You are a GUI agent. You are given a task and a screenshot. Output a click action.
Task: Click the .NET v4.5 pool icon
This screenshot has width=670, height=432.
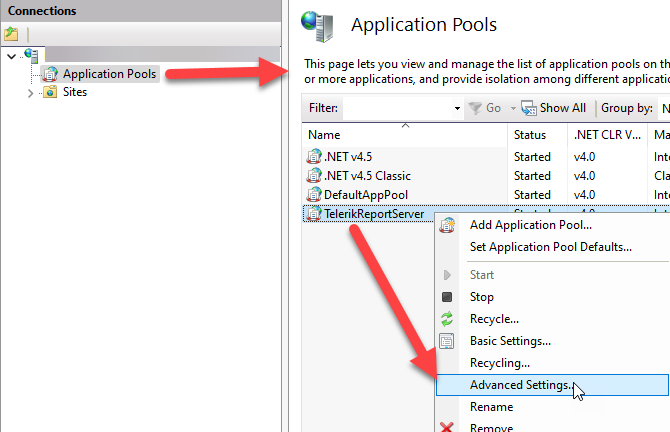[314, 156]
